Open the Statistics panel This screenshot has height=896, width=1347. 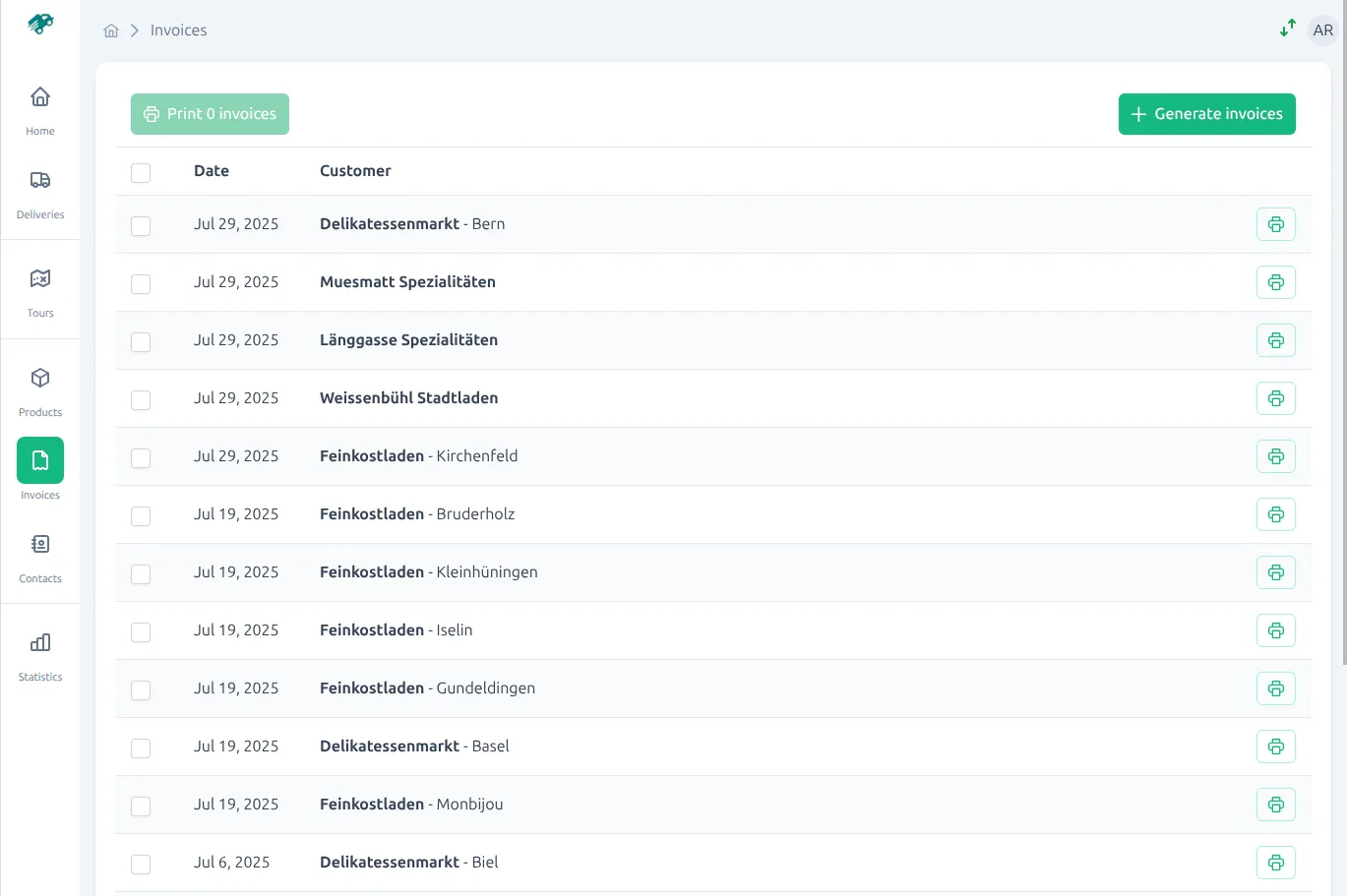[39, 655]
